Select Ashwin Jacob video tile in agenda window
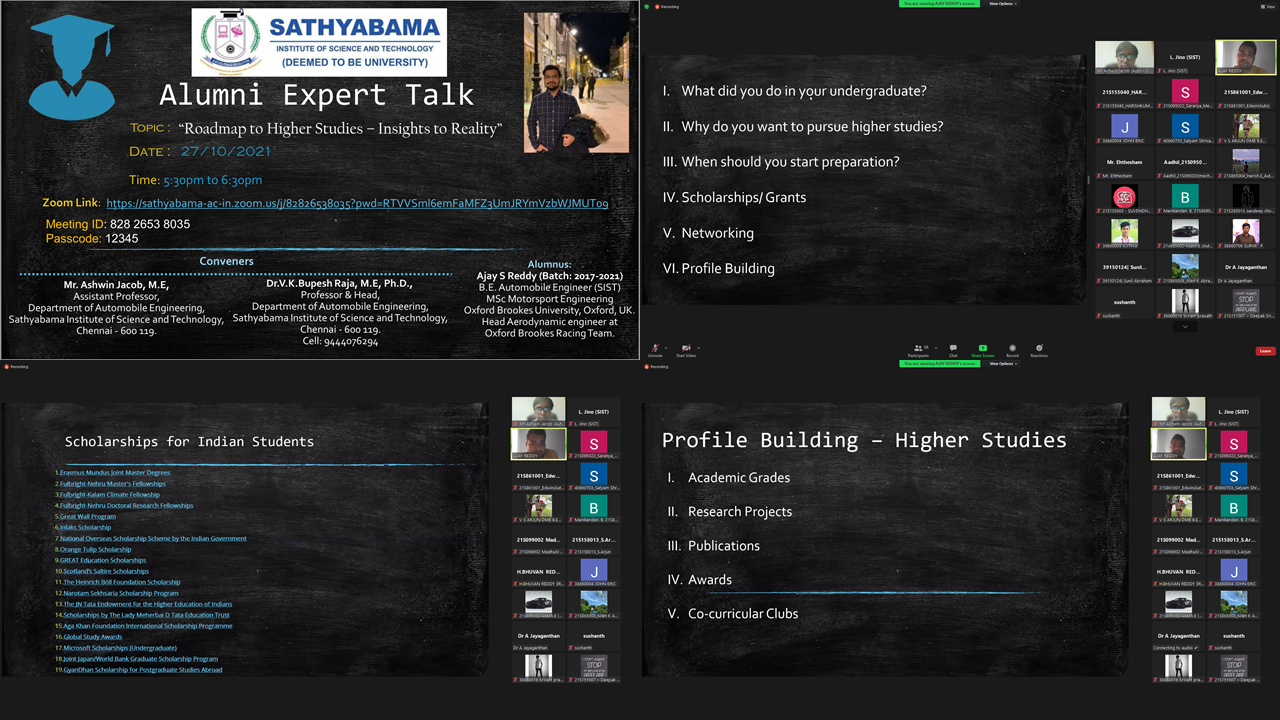 coord(1124,57)
